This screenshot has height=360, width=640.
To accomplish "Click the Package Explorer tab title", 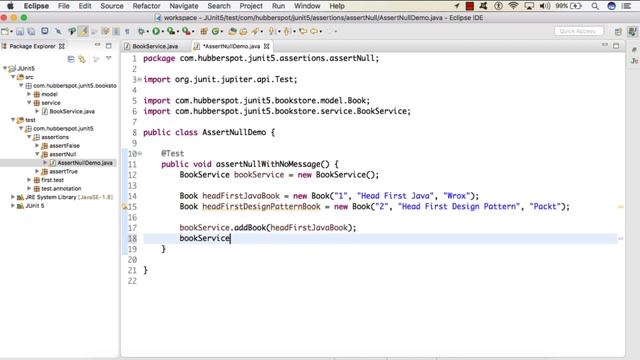I will tap(32, 46).
